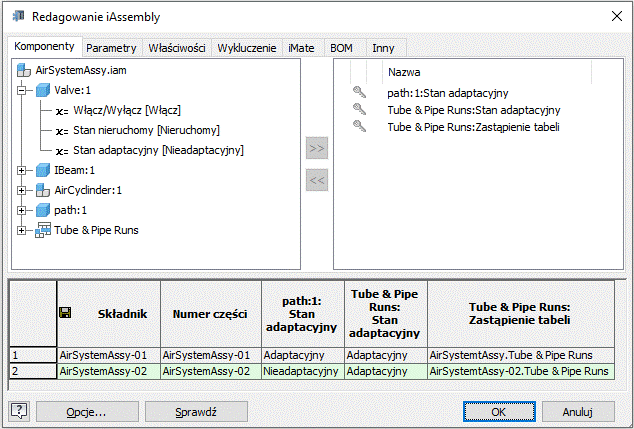Click Tube & Pipe Runs: Zastąpienie tabeli header
The height and width of the screenshot is (429, 634).
point(521,314)
